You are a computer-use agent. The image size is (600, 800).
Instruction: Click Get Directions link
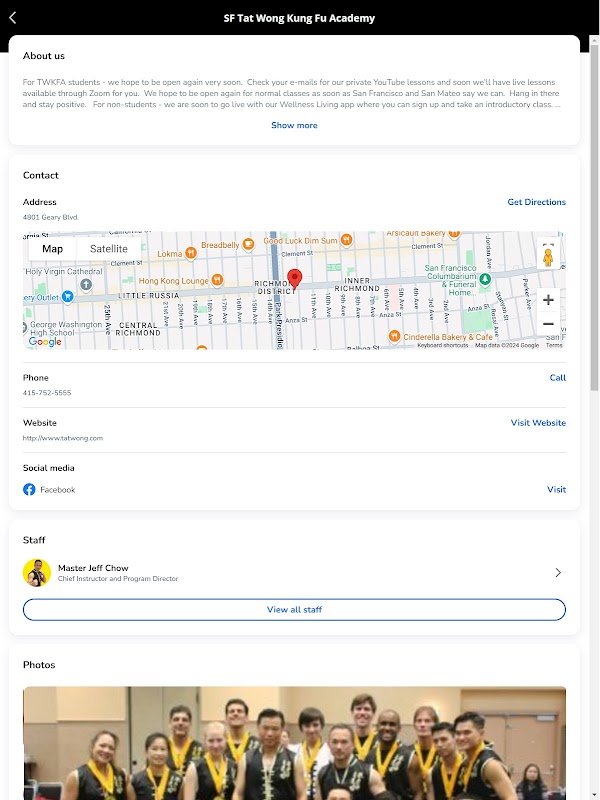[x=536, y=202]
